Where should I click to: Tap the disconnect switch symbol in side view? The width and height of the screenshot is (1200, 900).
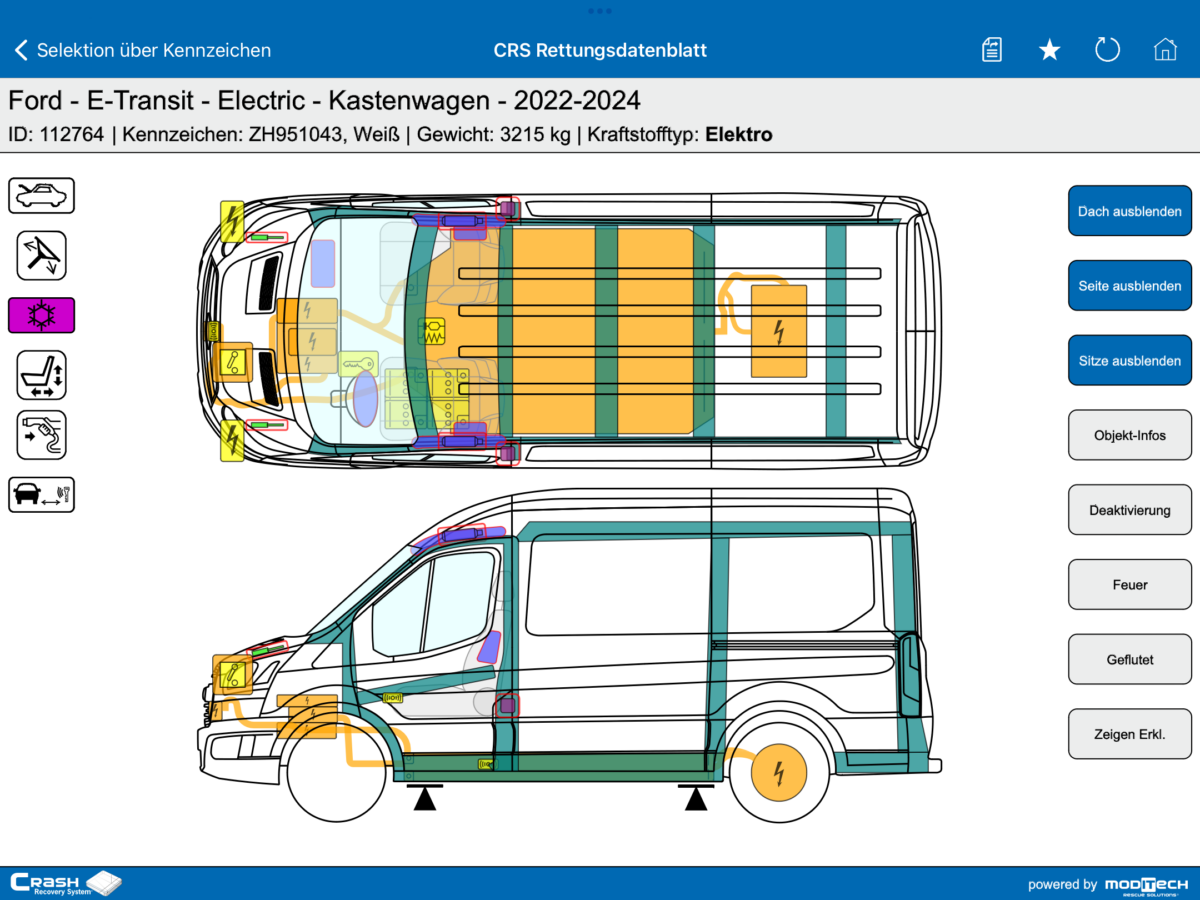(232, 675)
